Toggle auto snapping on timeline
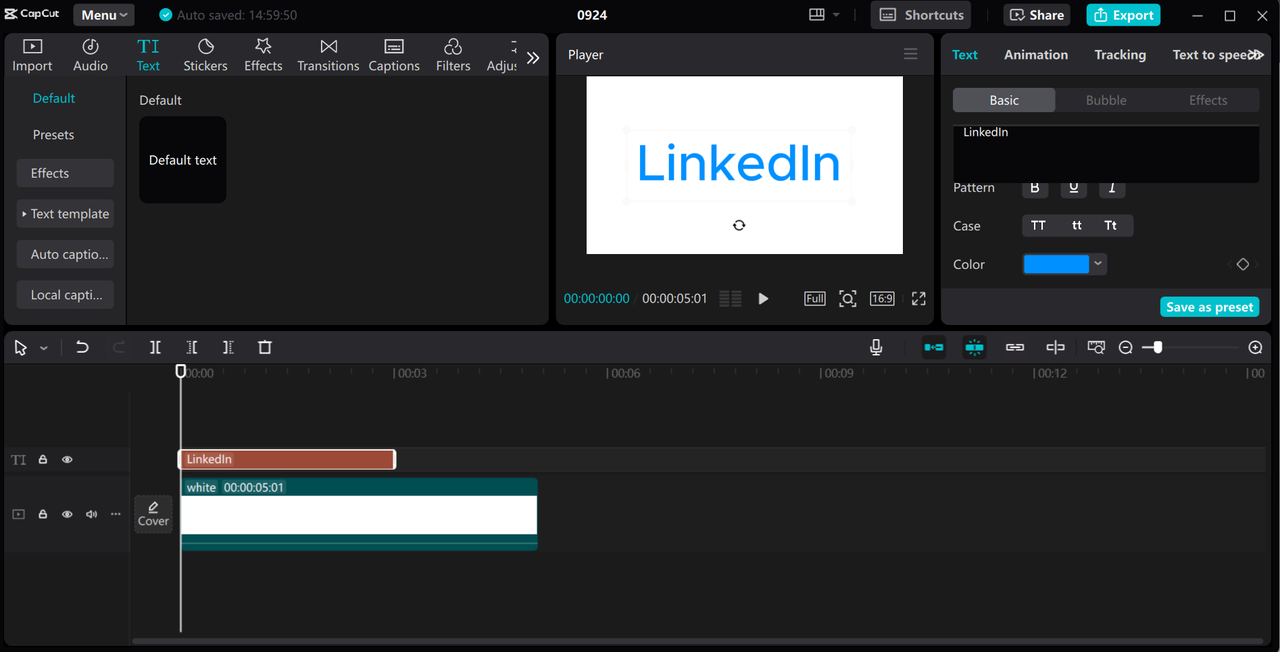 coord(974,347)
